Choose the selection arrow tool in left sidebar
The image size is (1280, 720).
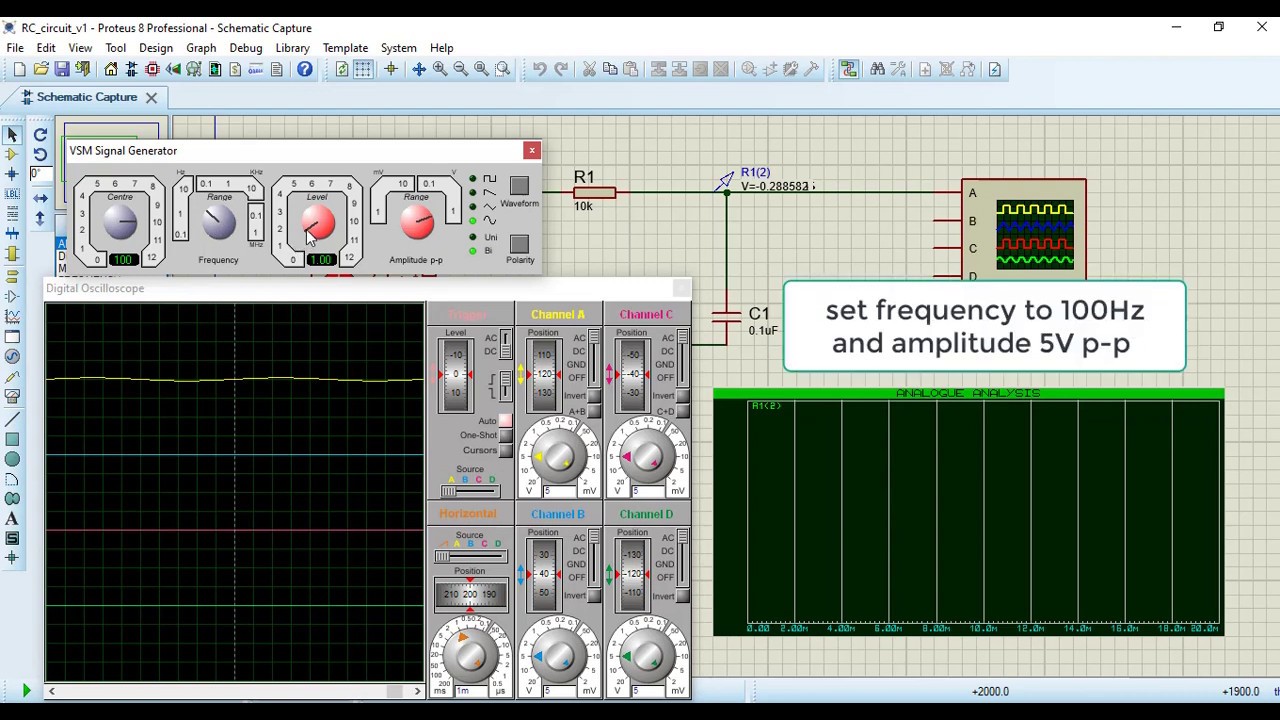(x=12, y=134)
